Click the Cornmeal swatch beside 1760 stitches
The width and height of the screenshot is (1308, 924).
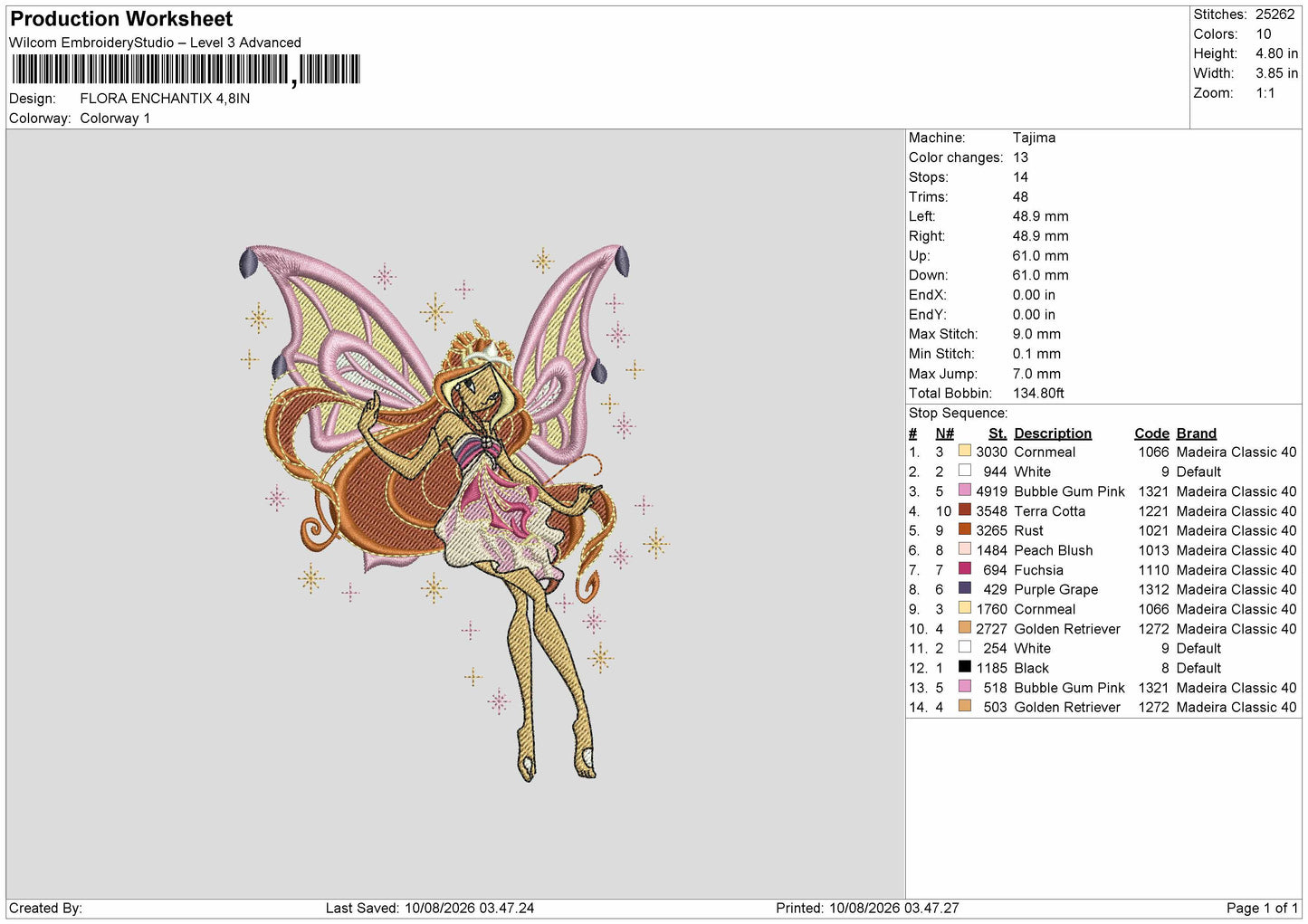[x=965, y=608]
